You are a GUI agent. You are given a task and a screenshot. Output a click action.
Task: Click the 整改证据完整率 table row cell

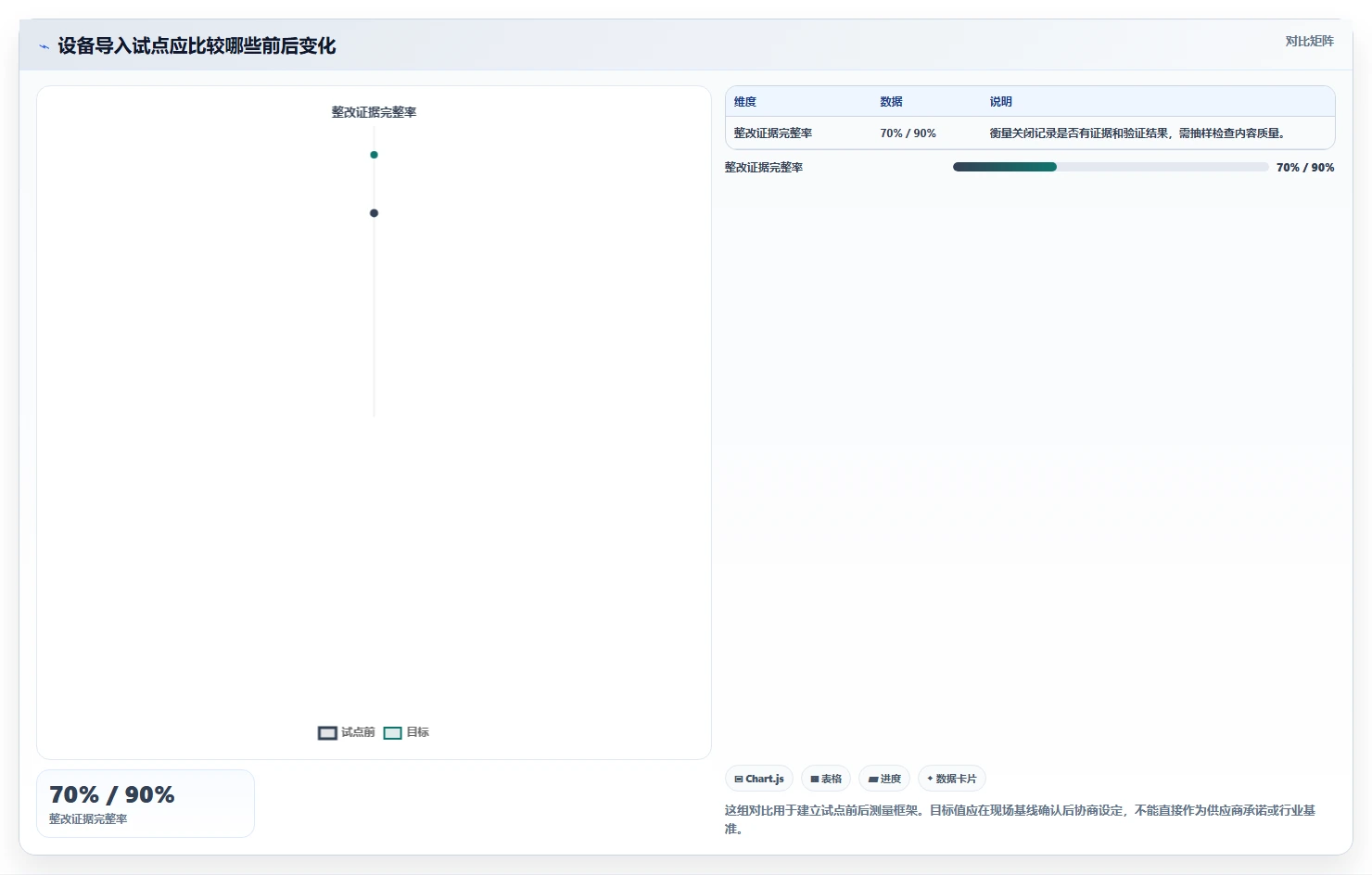point(773,133)
